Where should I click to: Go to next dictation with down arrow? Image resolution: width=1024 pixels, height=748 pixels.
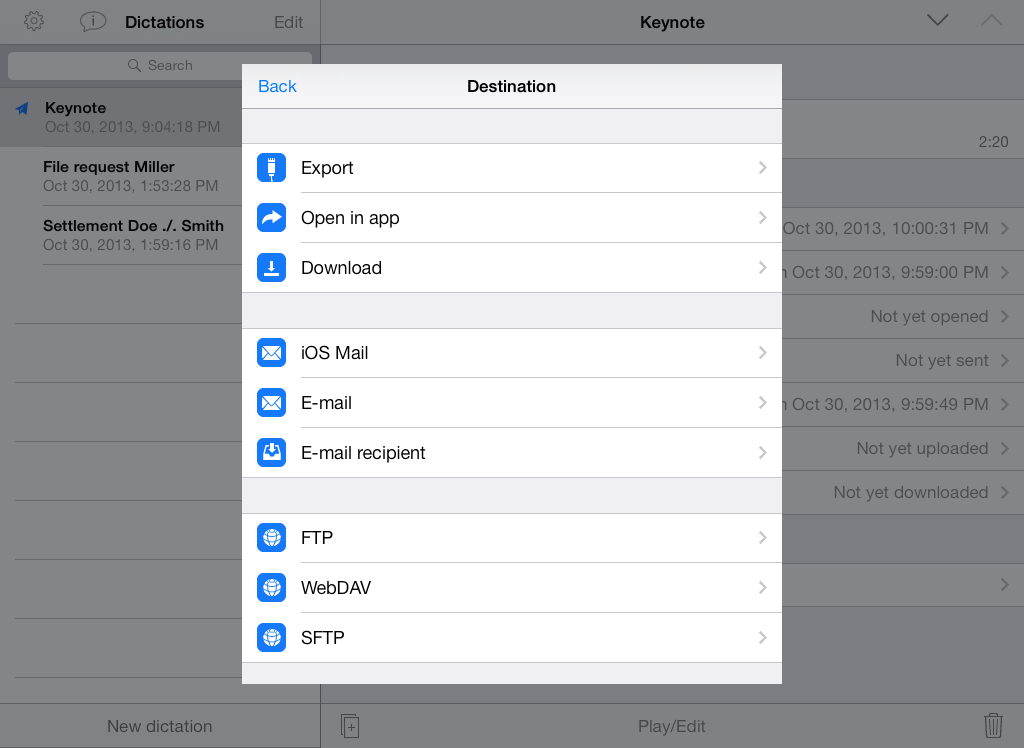pyautogui.click(x=937, y=20)
